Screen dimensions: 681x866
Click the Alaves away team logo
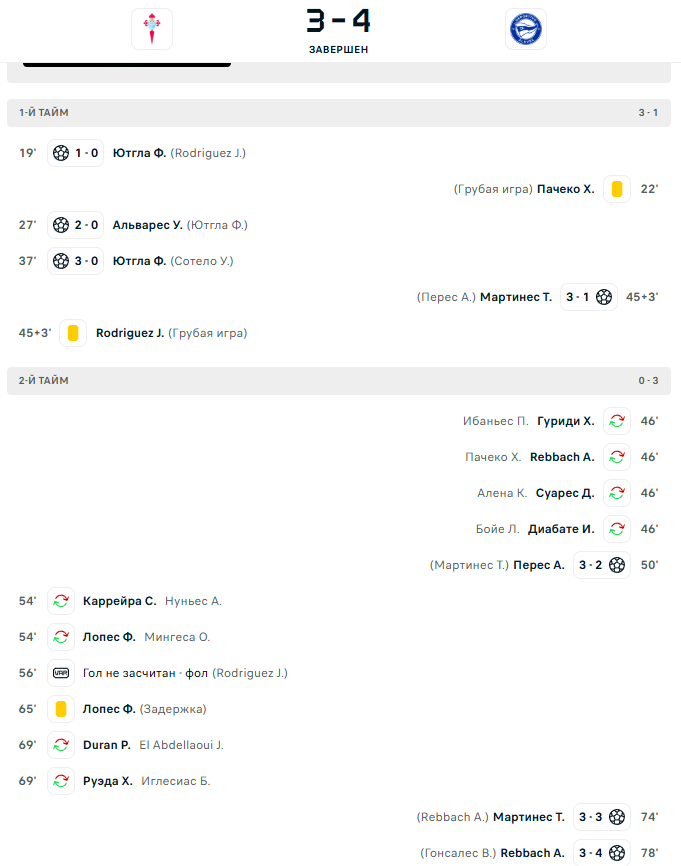526,29
